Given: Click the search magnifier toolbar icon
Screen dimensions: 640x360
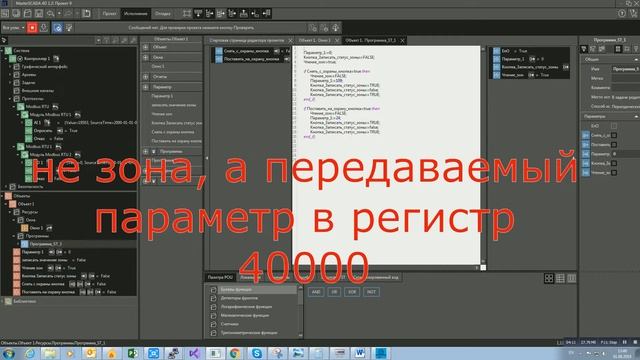Looking at the screenshot, I should coord(50,13).
